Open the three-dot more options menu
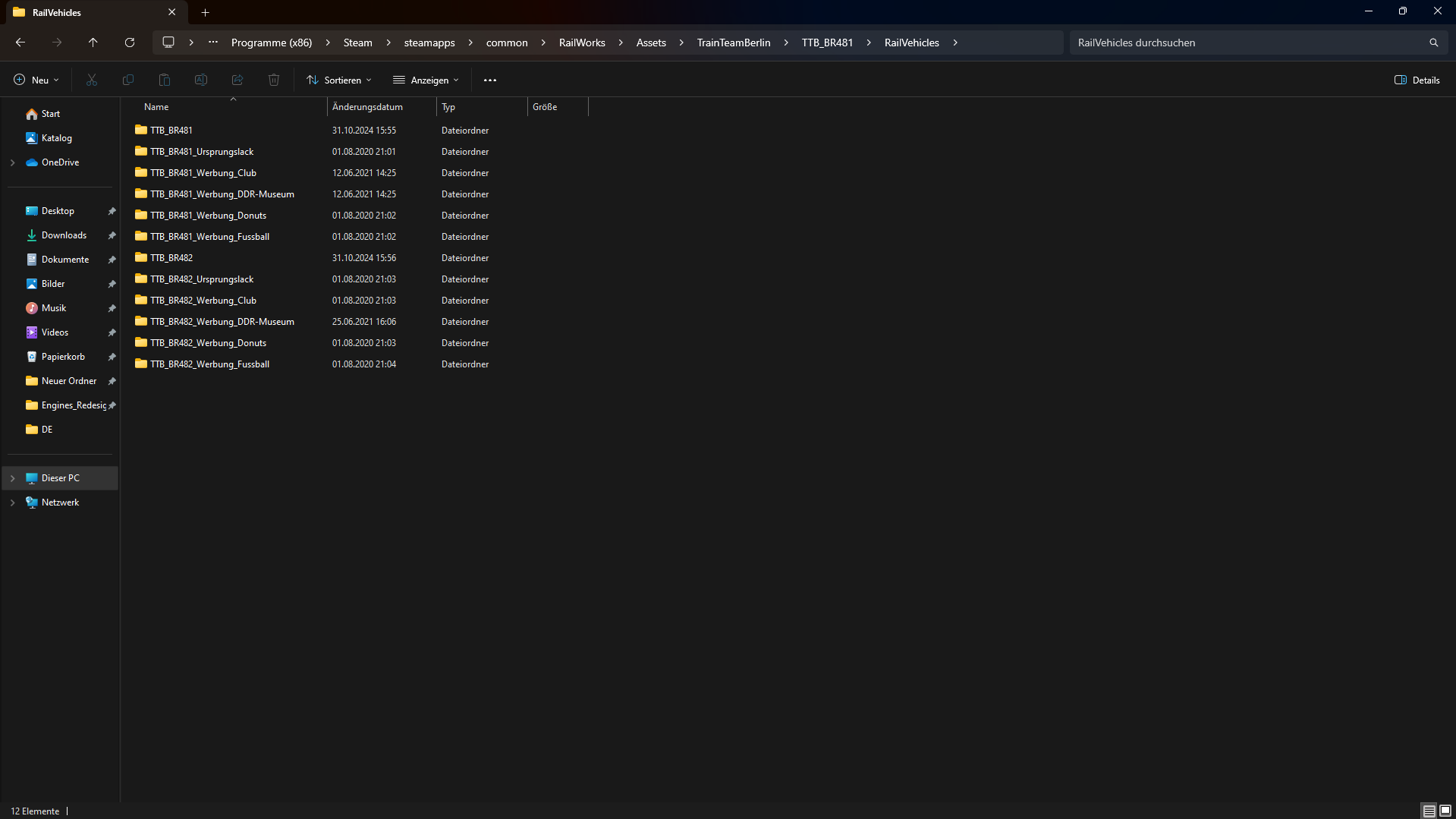Viewport: 1456px width, 819px height. point(490,80)
